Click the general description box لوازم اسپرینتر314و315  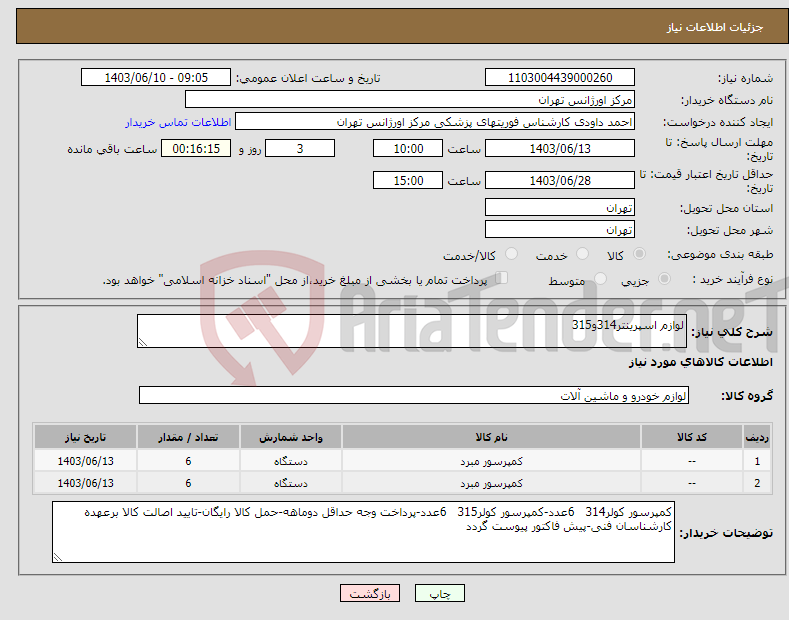412,331
